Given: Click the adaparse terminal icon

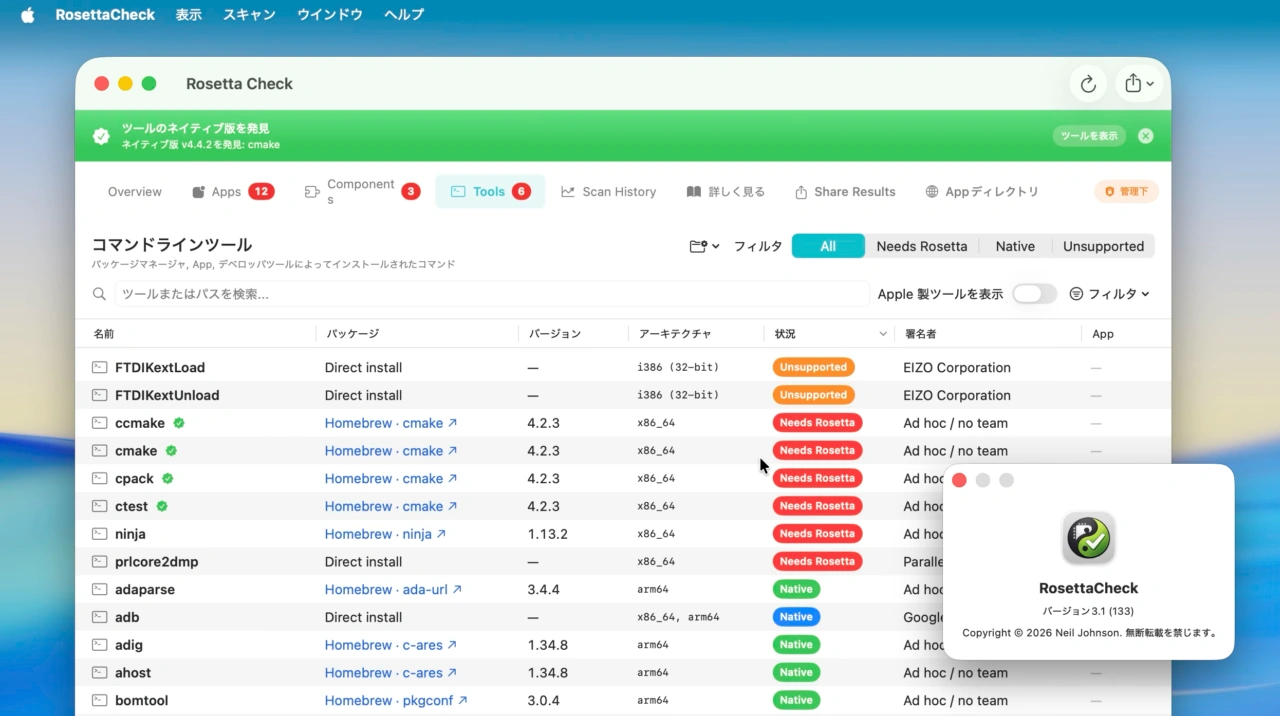Looking at the screenshot, I should click(99, 590).
